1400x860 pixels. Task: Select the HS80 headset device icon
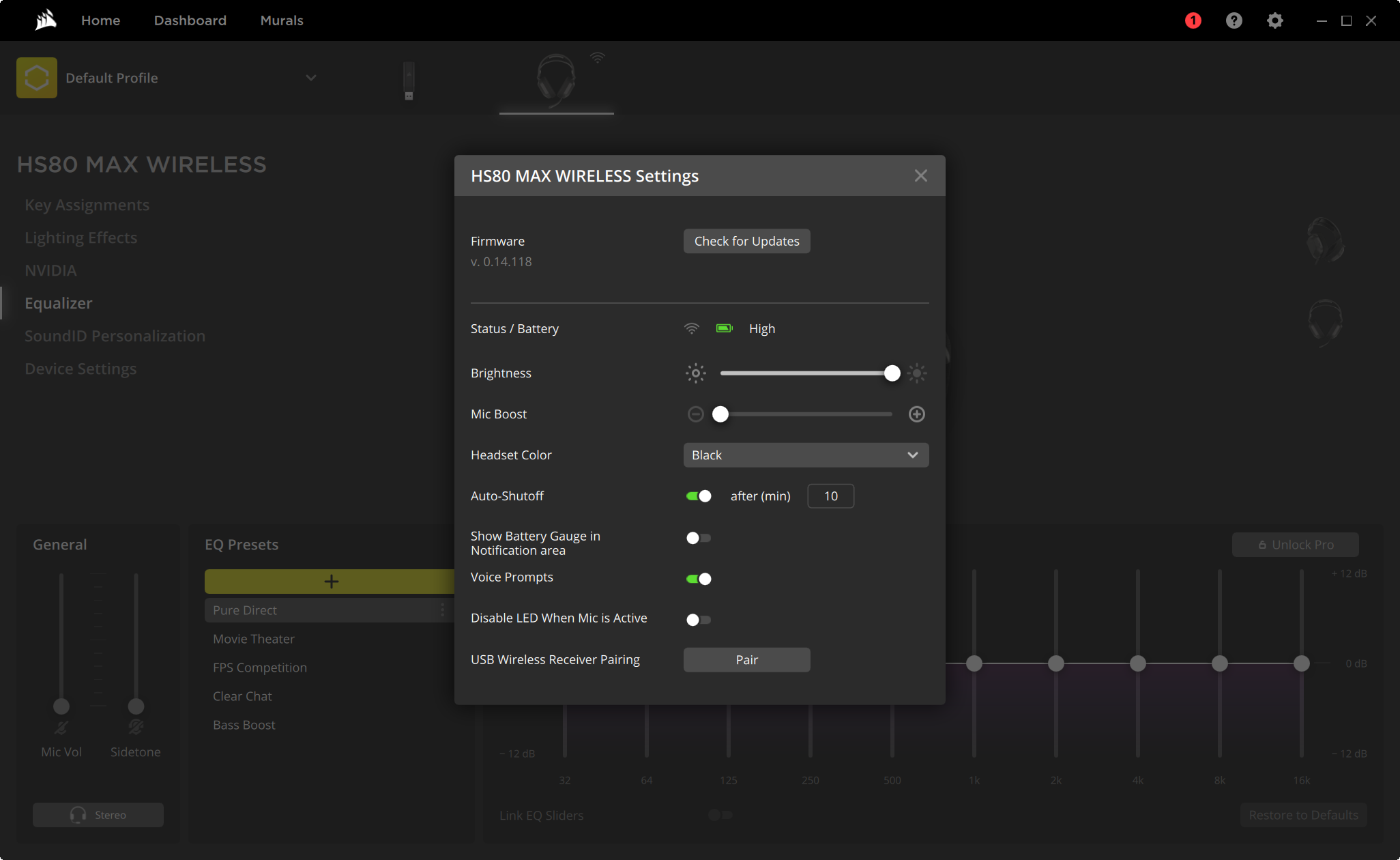(557, 79)
